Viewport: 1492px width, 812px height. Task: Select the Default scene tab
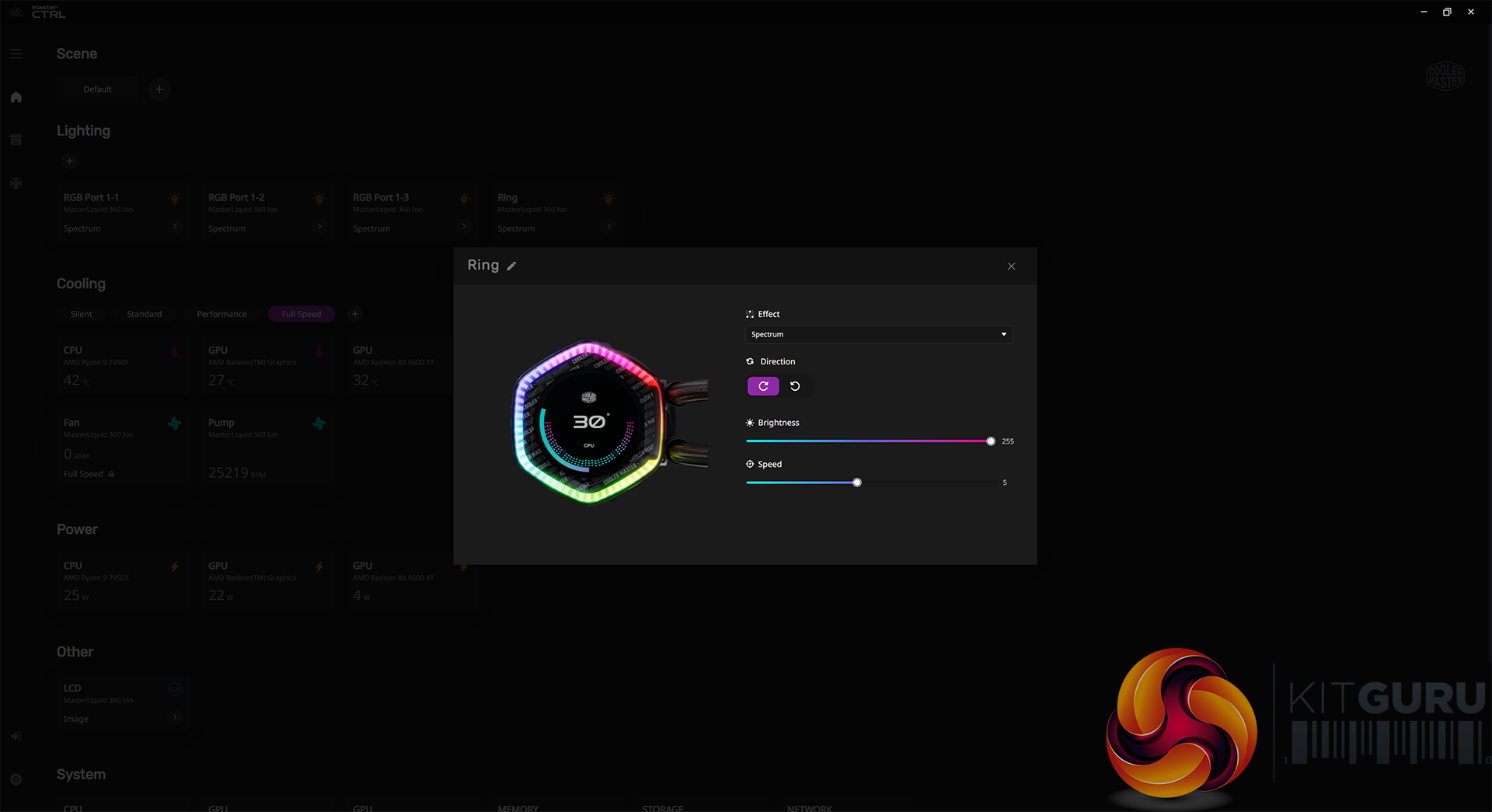tap(97, 89)
